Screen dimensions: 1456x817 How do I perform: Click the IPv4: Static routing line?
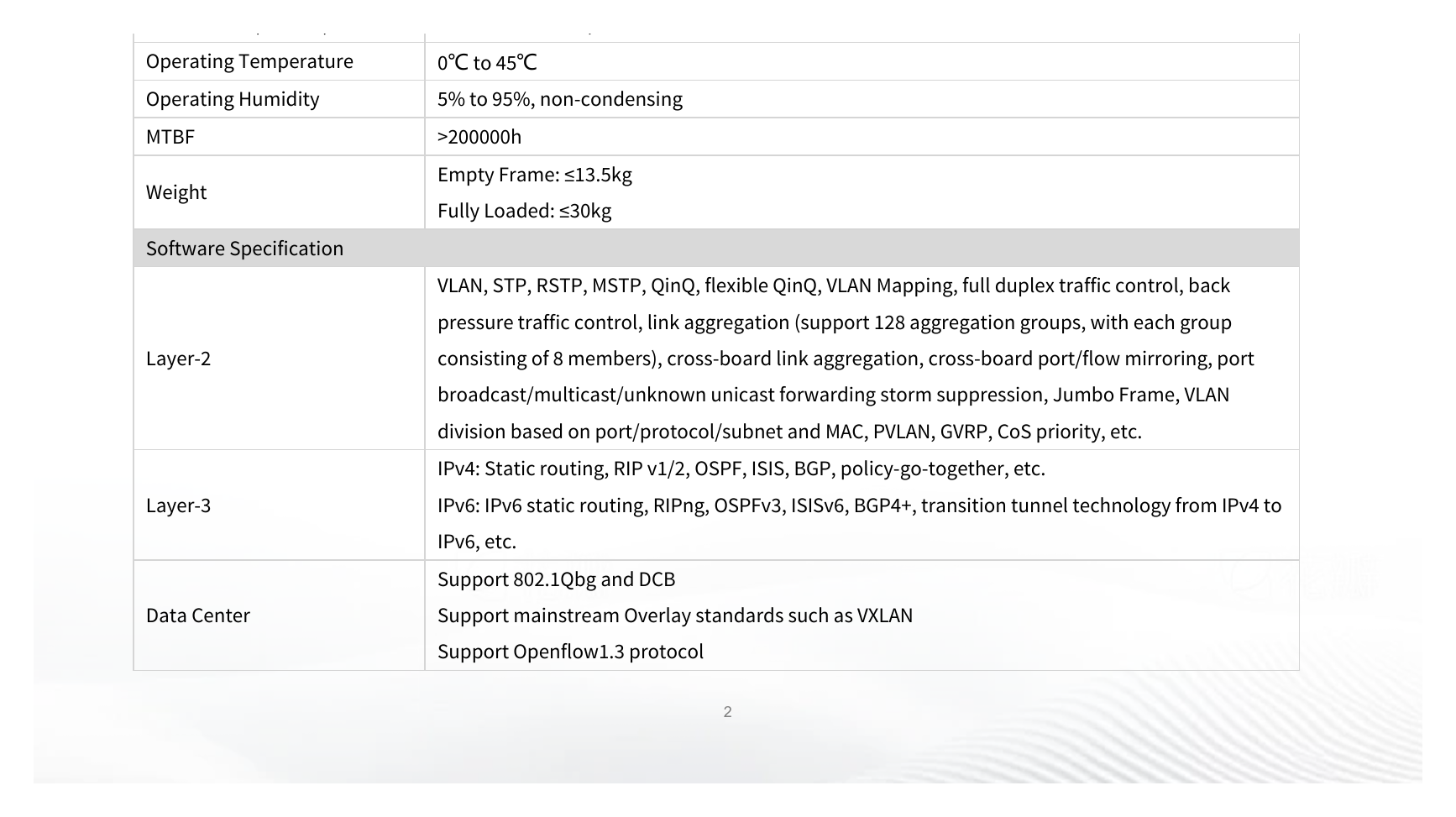pos(741,469)
